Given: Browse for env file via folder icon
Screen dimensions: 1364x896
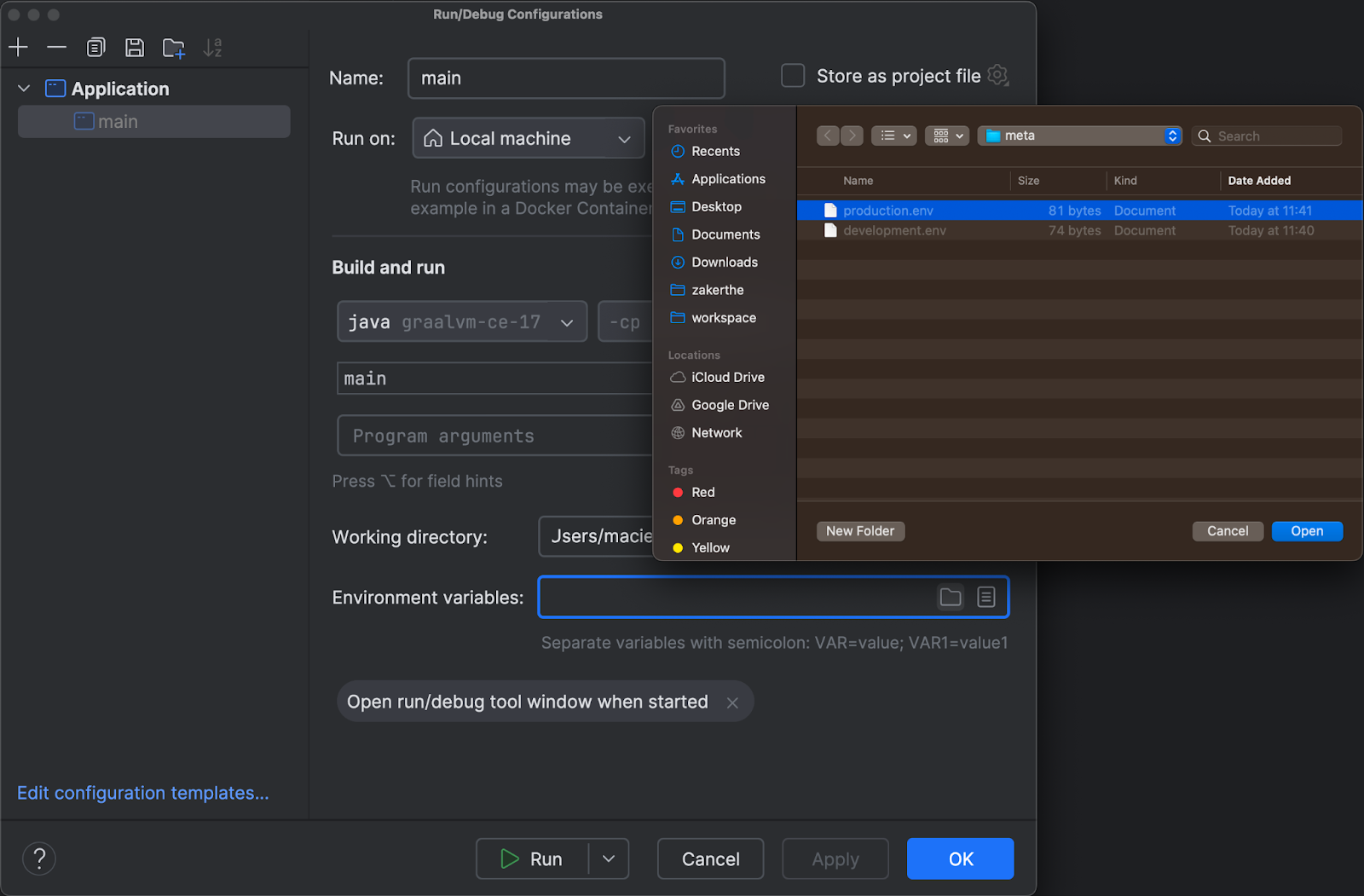Looking at the screenshot, I should pyautogui.click(x=951, y=598).
